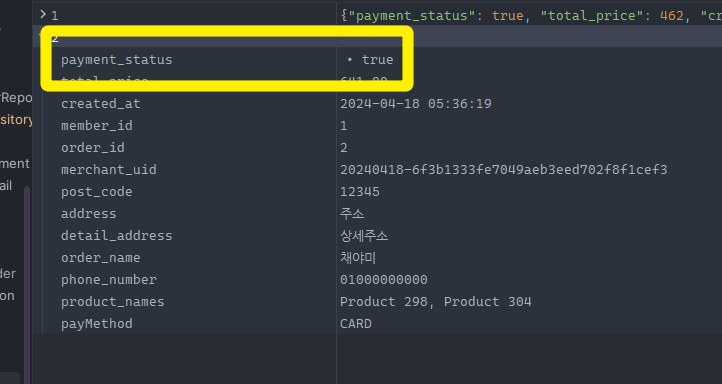The height and width of the screenshot is (384, 722).
Task: Click the phone_number field name
Action: [x=109, y=280]
